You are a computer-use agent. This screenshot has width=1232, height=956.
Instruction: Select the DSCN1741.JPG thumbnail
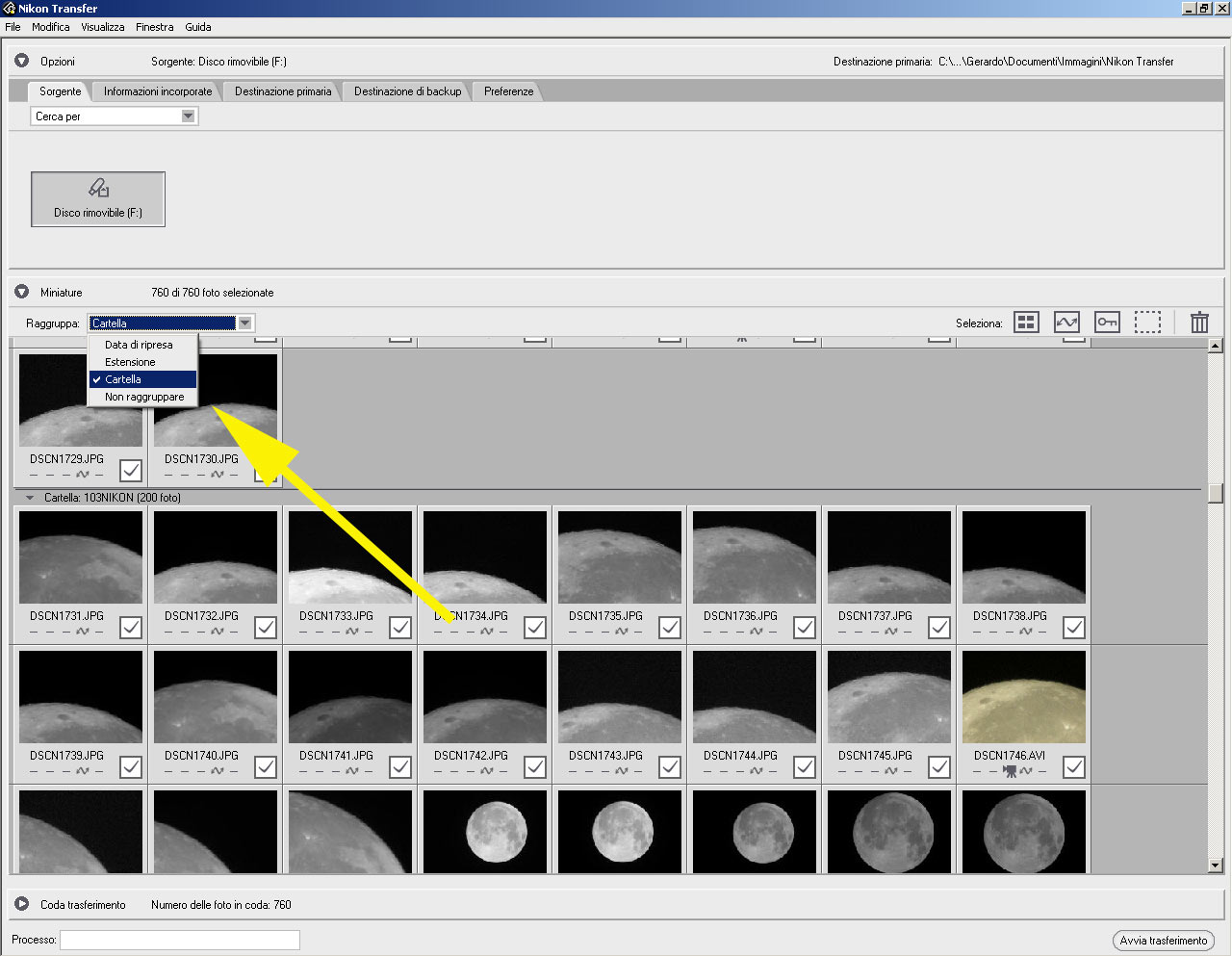click(x=350, y=697)
